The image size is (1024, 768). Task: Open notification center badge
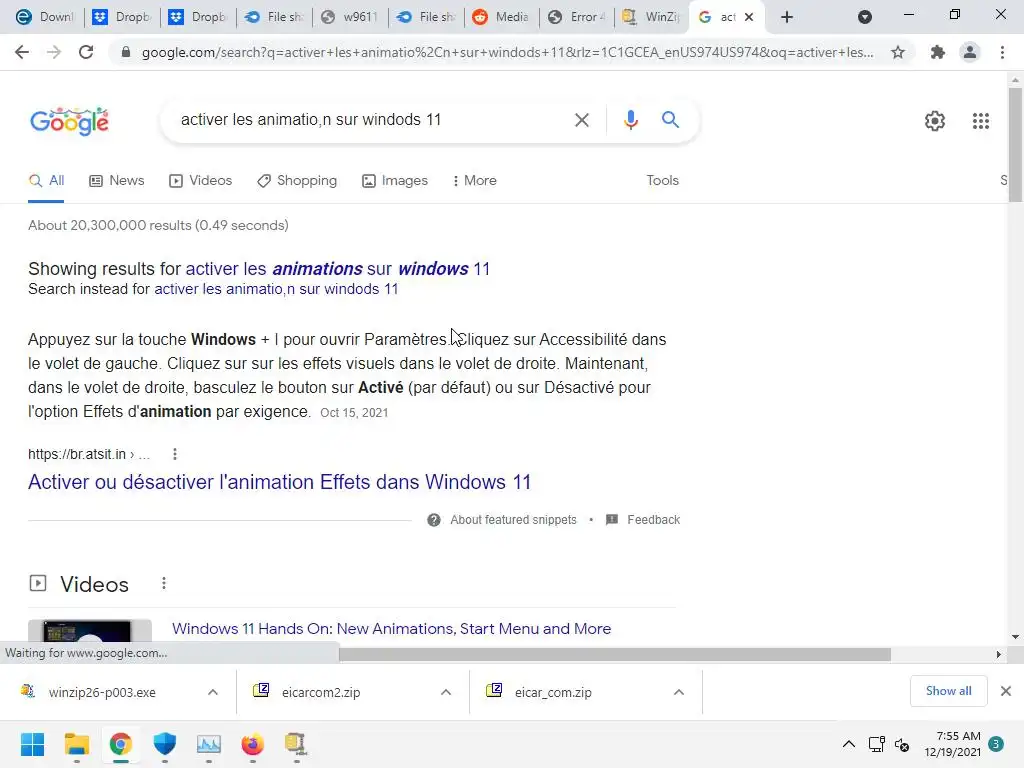coord(996,744)
